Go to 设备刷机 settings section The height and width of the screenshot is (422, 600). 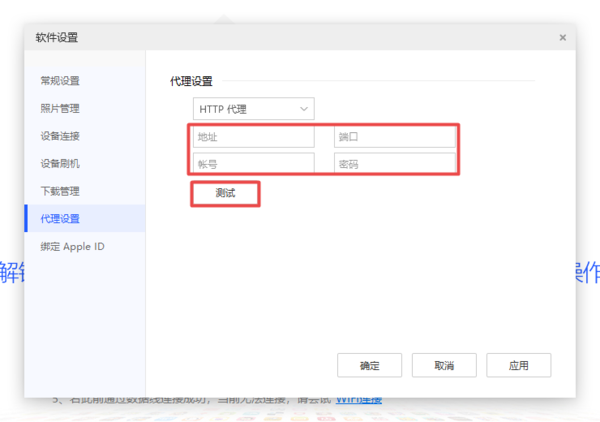[x=60, y=163]
